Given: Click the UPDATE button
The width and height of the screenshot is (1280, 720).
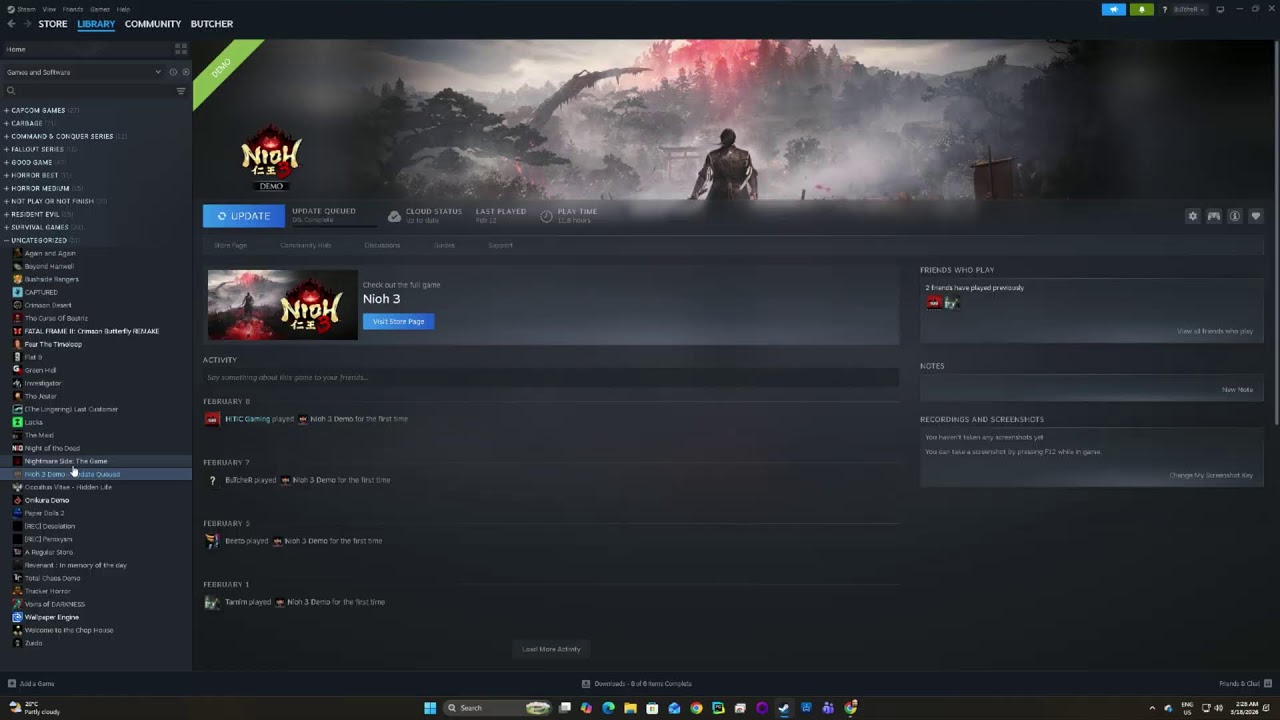Looking at the screenshot, I should coord(244,216).
